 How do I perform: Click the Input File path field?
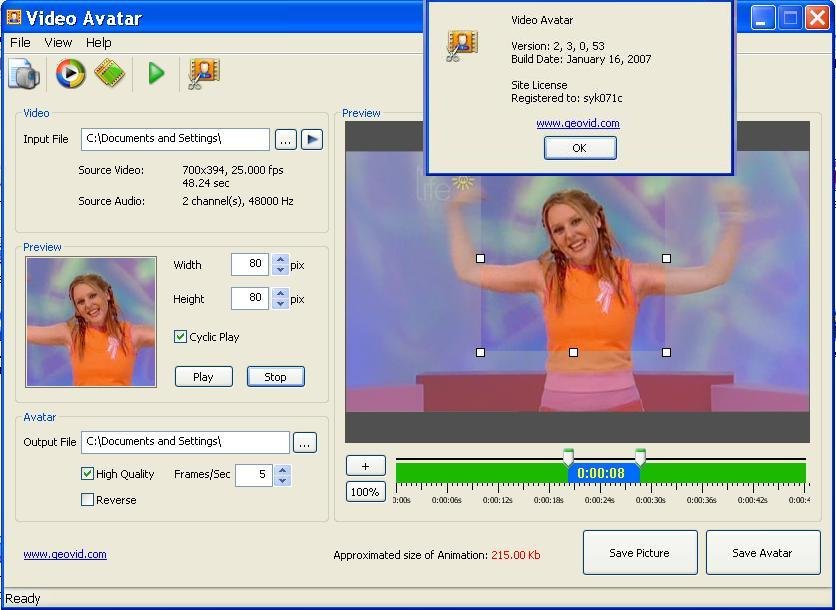point(176,139)
